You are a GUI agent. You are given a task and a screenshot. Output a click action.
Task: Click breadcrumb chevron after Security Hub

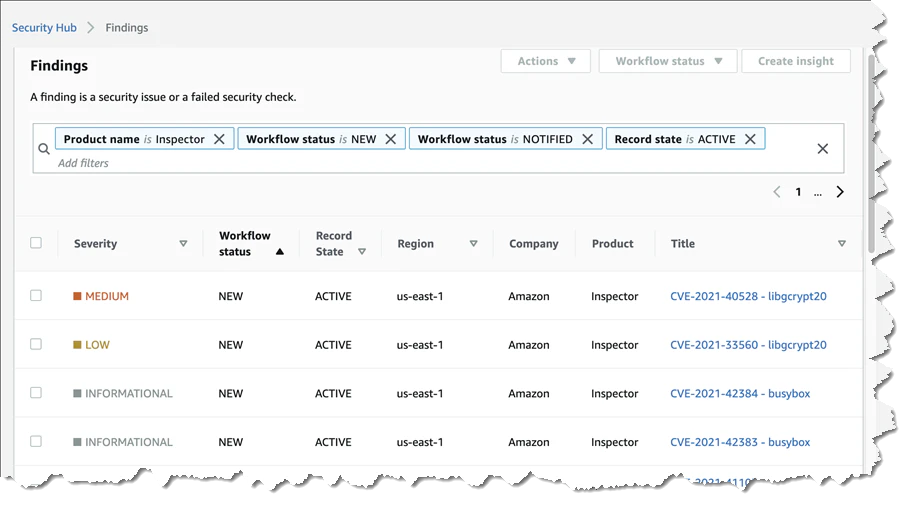point(90,28)
